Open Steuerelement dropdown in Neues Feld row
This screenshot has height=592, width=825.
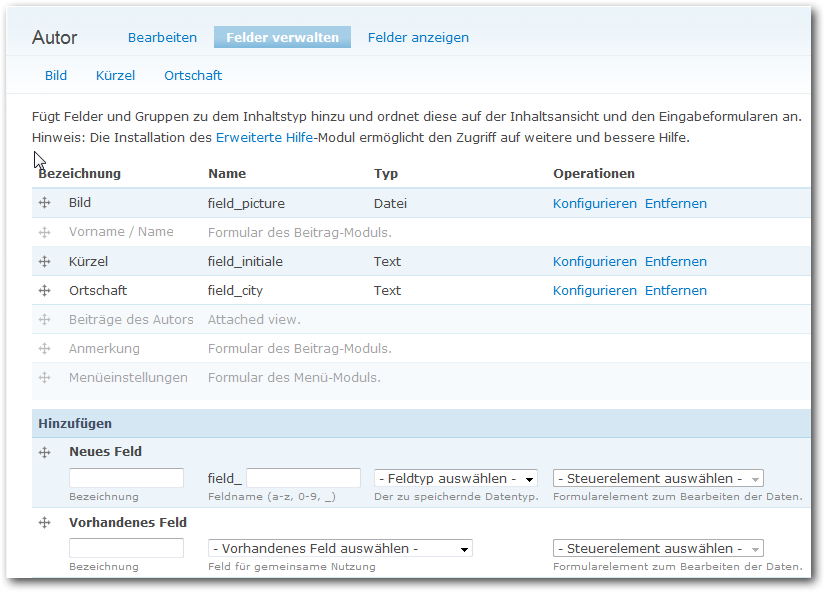[658, 479]
